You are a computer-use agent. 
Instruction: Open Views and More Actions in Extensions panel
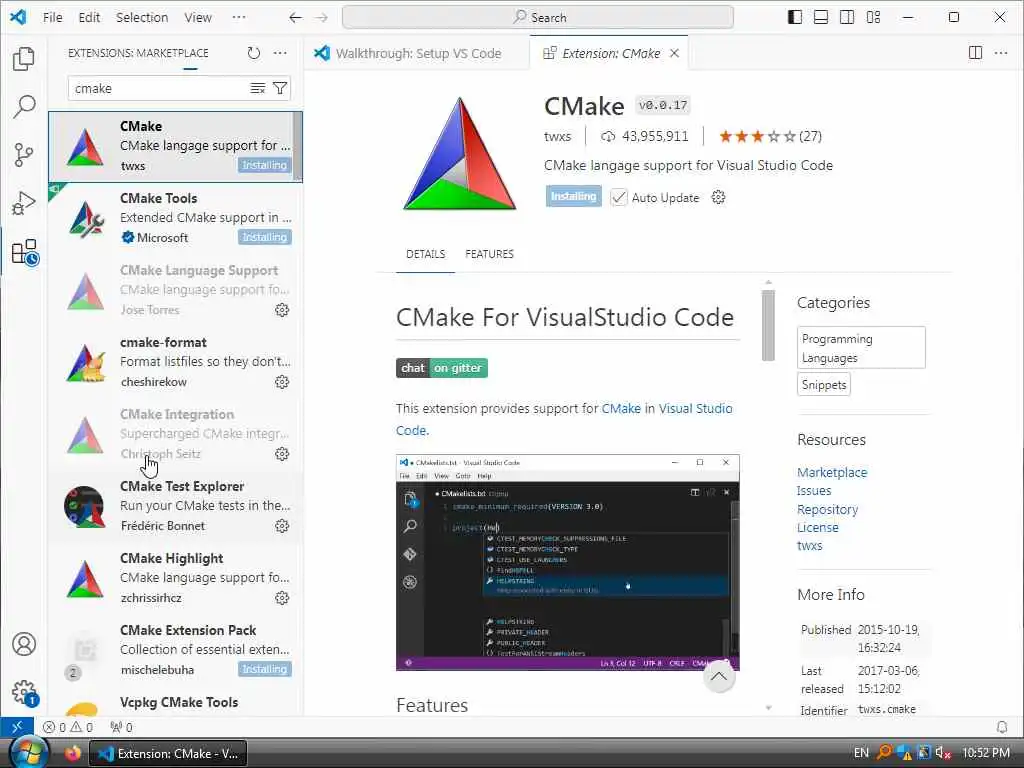click(x=280, y=53)
